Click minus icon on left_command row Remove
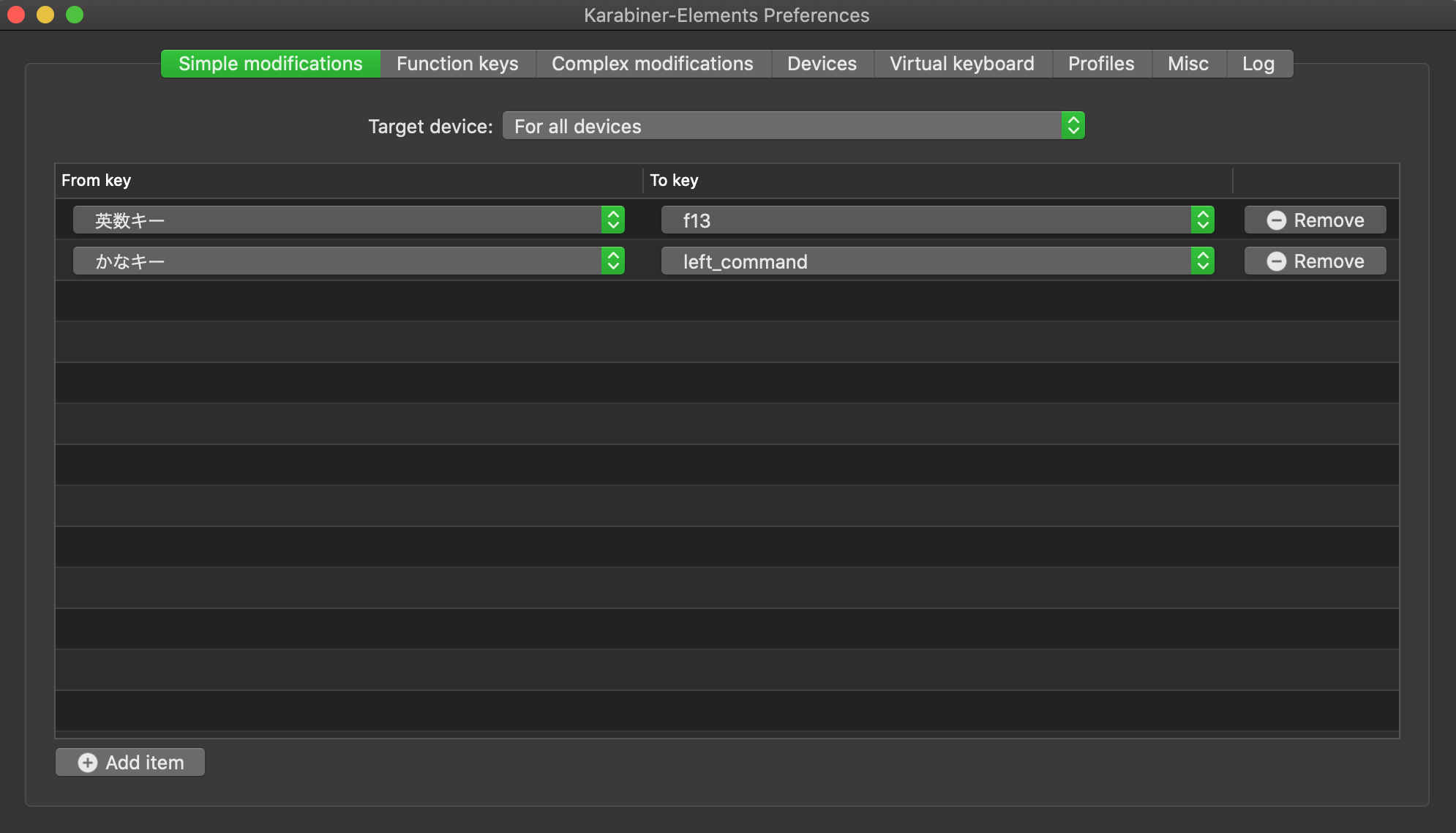Viewport: 1456px width, 833px height. point(1276,261)
